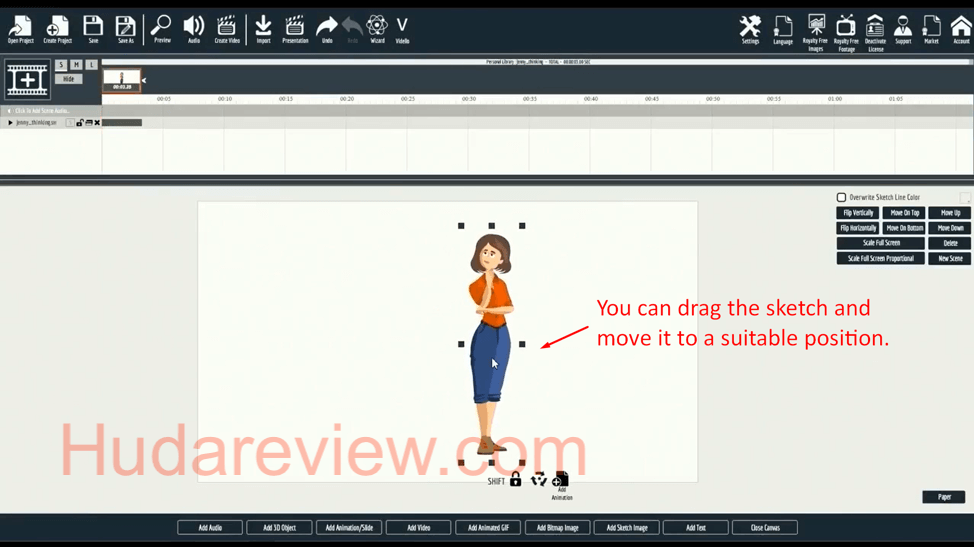
Task: Delete the selected sketch
Action: click(950, 243)
